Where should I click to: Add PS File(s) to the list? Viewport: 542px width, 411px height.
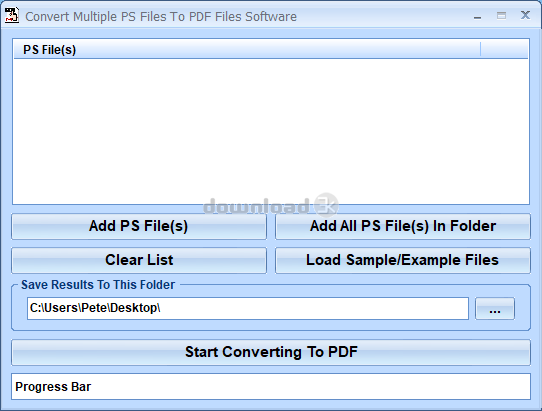[x=139, y=226]
